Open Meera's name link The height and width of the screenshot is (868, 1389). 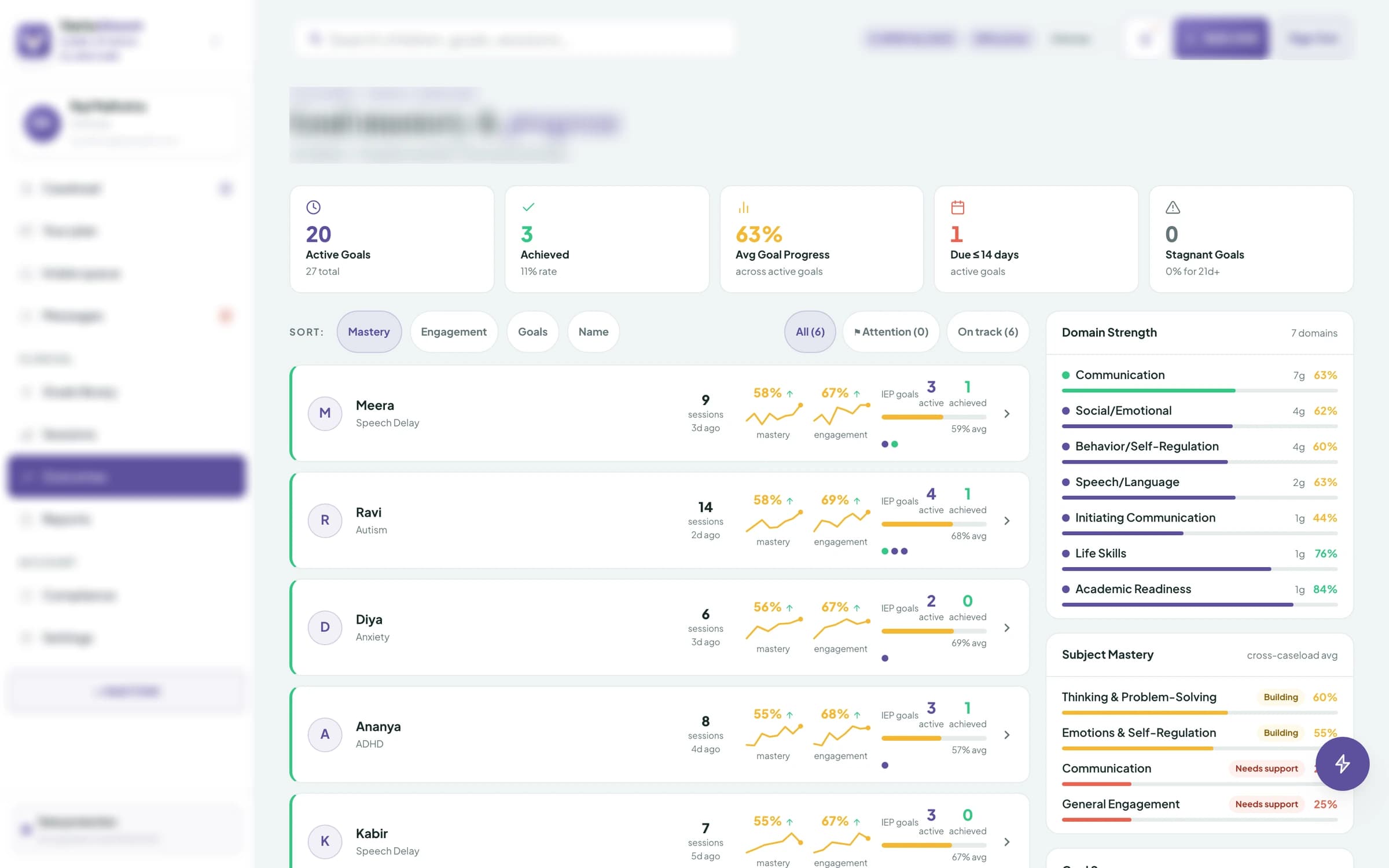[374, 405]
